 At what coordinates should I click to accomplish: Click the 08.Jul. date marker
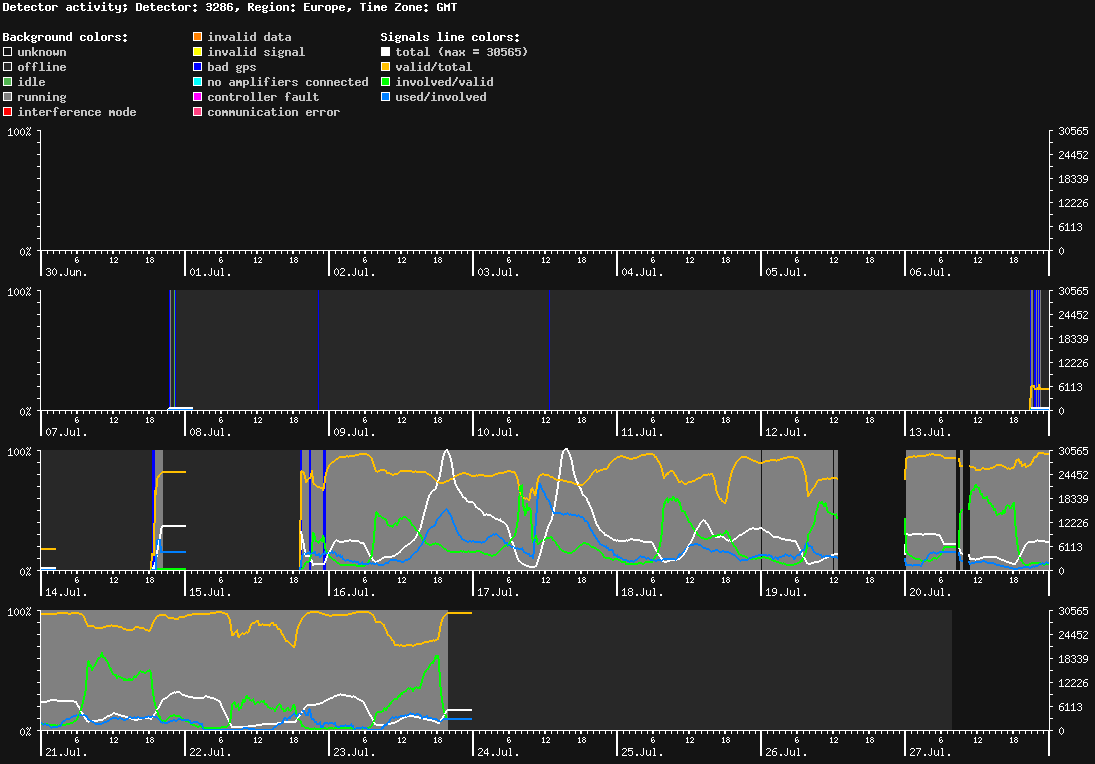coord(210,432)
